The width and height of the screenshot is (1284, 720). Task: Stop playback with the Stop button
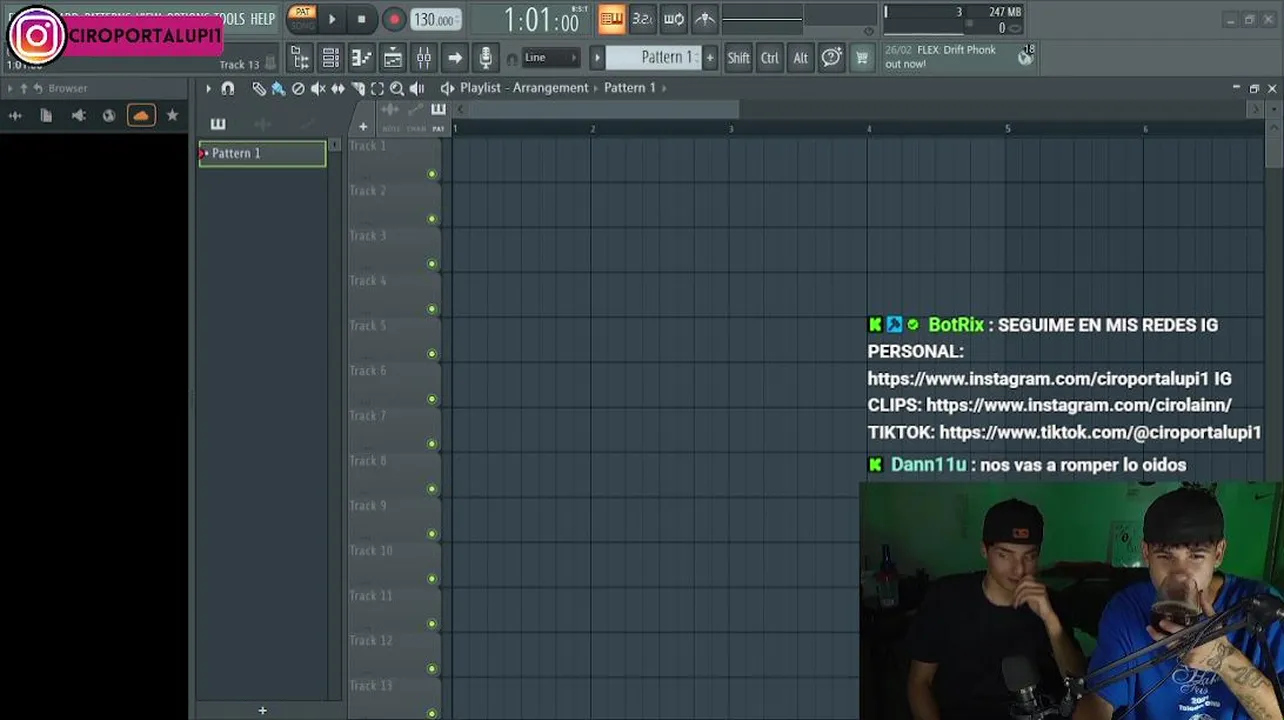click(x=361, y=19)
